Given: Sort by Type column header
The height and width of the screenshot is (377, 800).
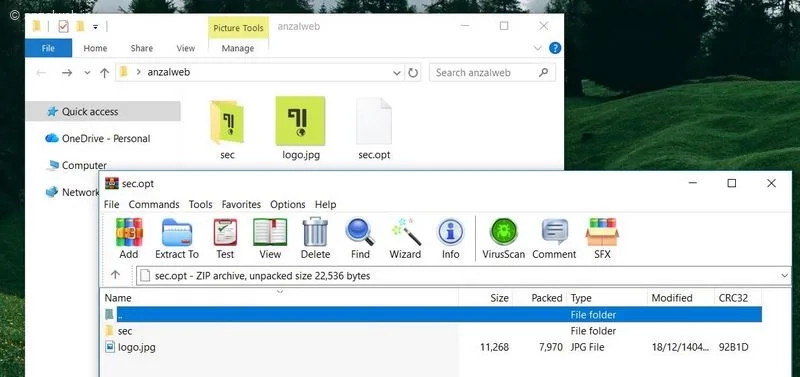Looking at the screenshot, I should (607, 298).
